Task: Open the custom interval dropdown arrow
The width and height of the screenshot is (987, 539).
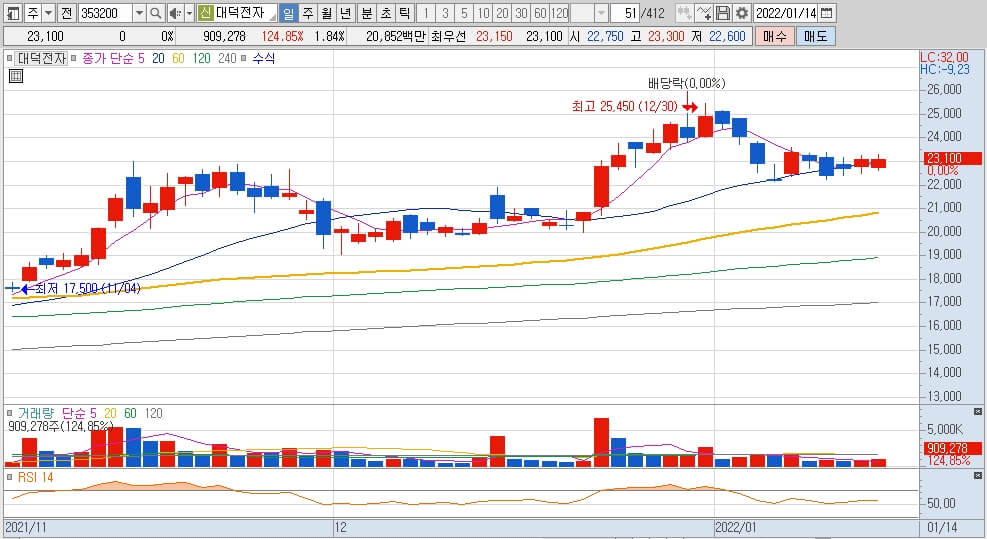Action: 601,13
